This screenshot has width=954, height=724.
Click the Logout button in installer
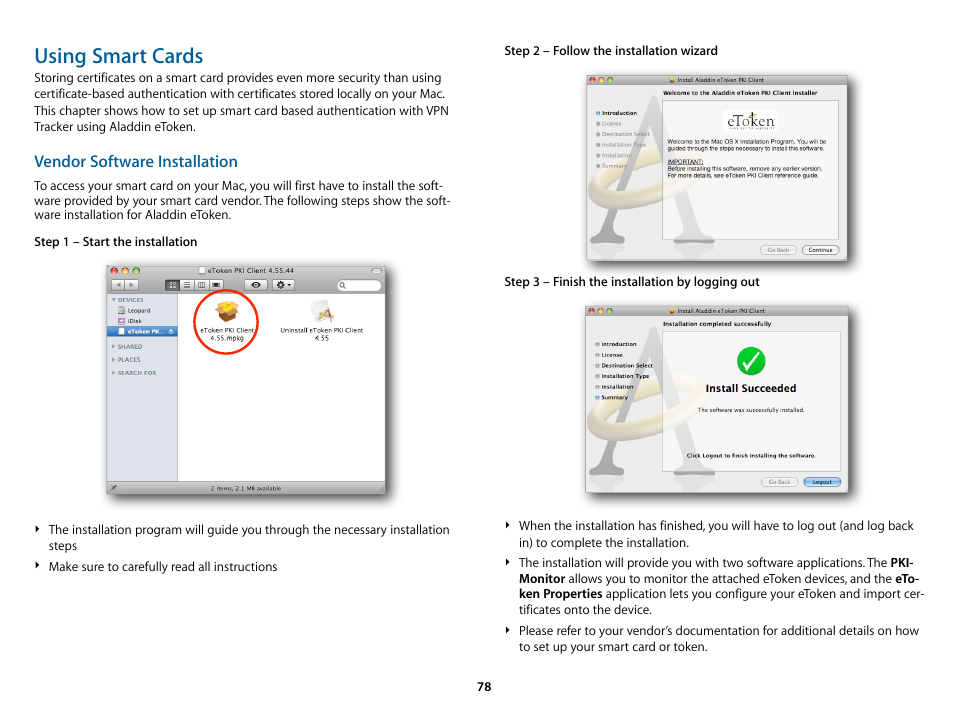click(x=822, y=482)
